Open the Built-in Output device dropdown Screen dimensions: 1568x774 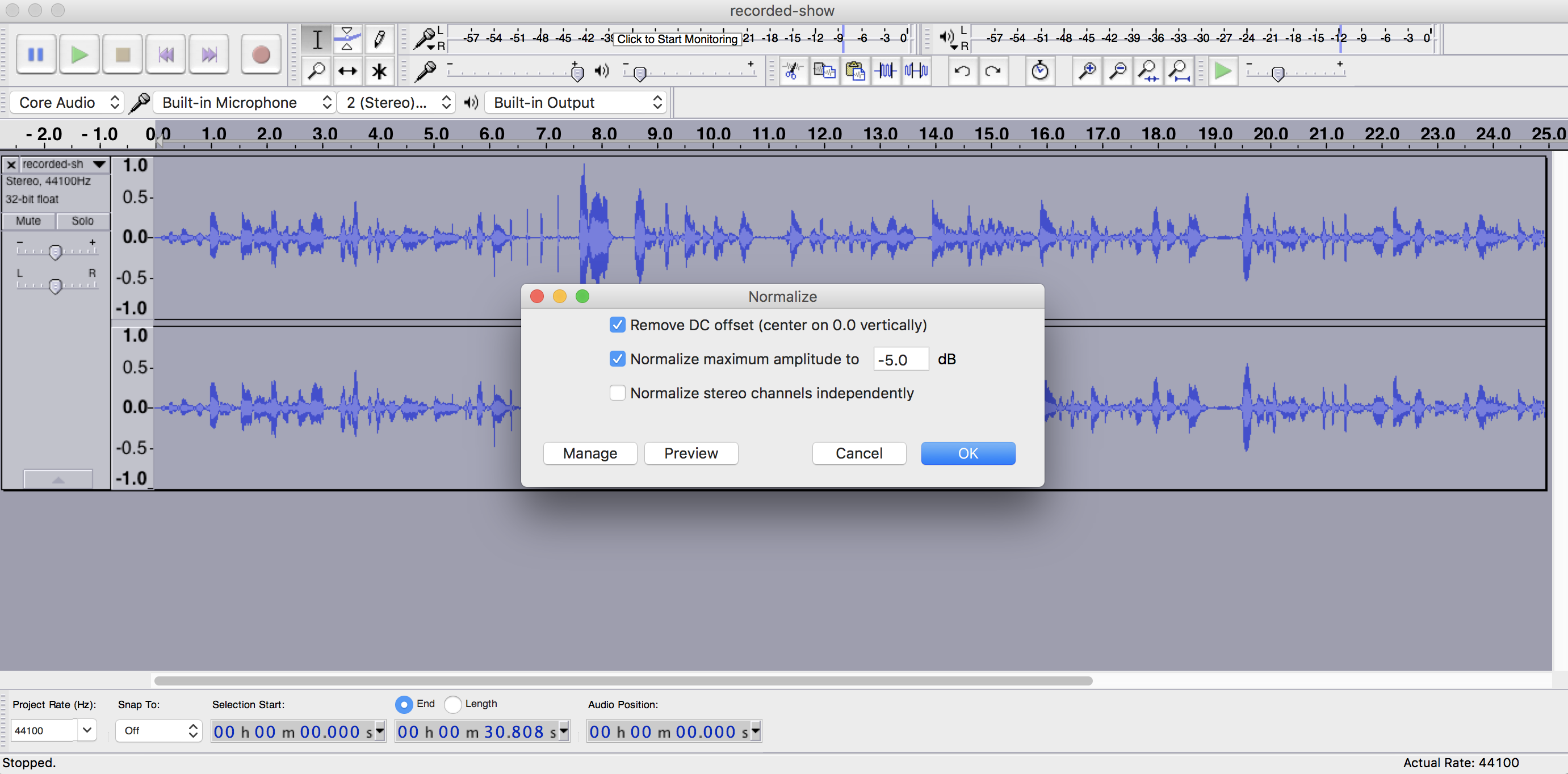(575, 102)
